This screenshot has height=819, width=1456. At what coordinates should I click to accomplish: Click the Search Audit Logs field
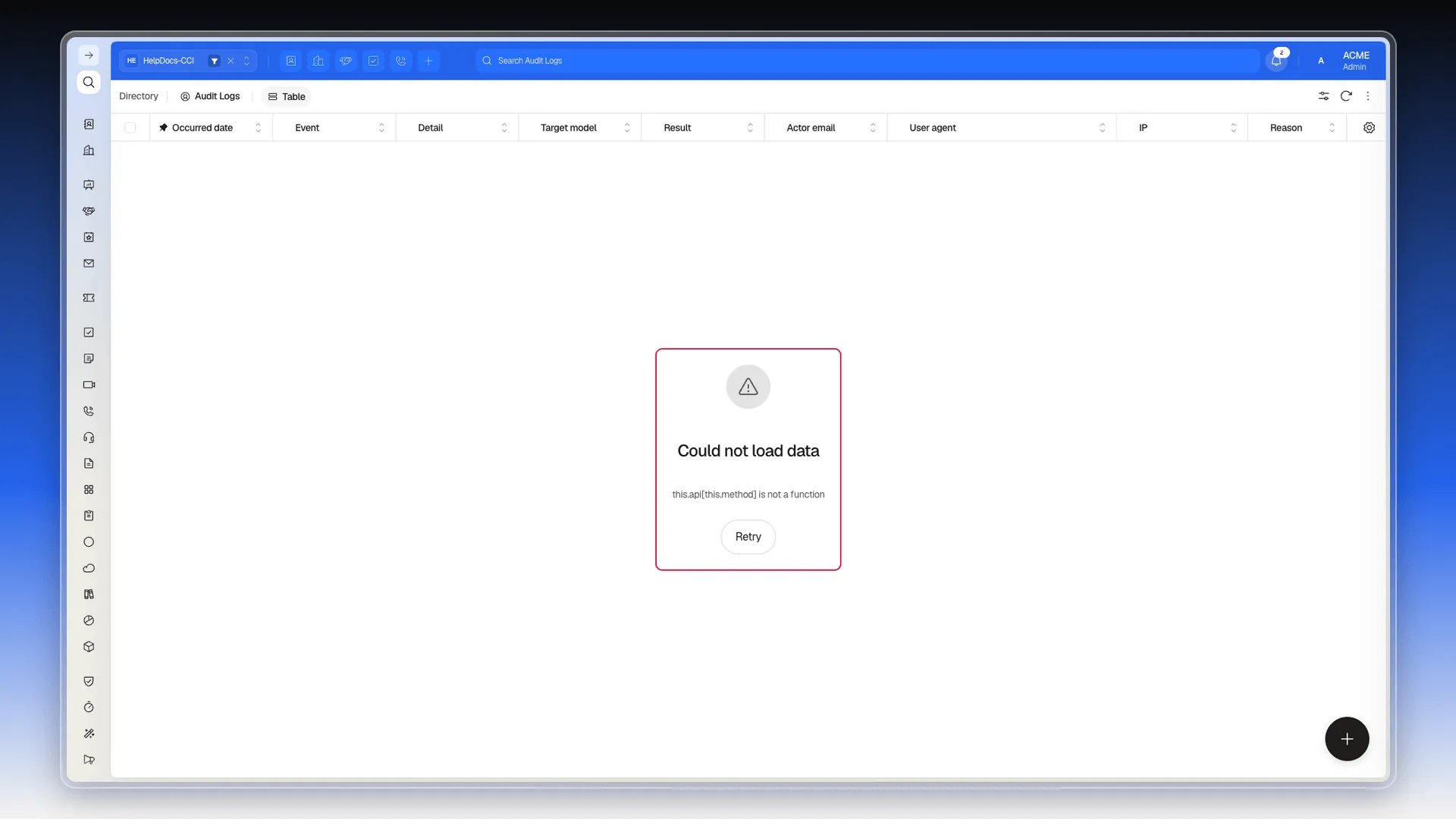(868, 61)
